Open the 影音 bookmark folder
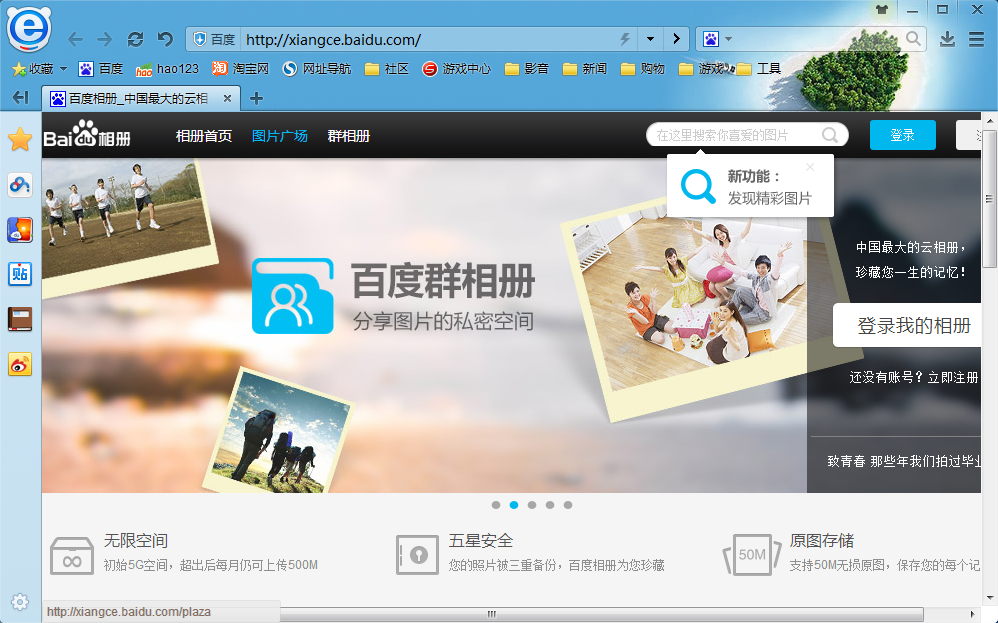 tap(526, 68)
